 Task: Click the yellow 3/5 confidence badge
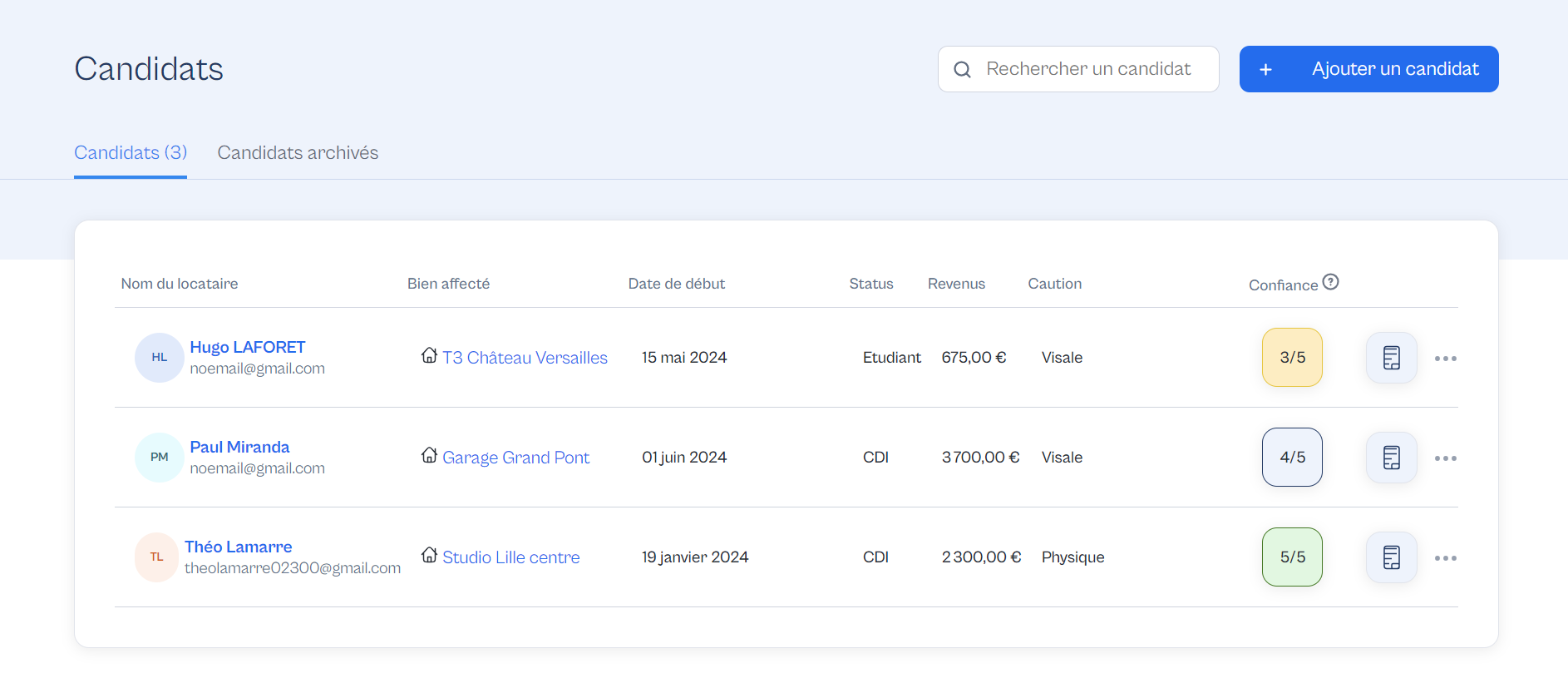click(1292, 358)
